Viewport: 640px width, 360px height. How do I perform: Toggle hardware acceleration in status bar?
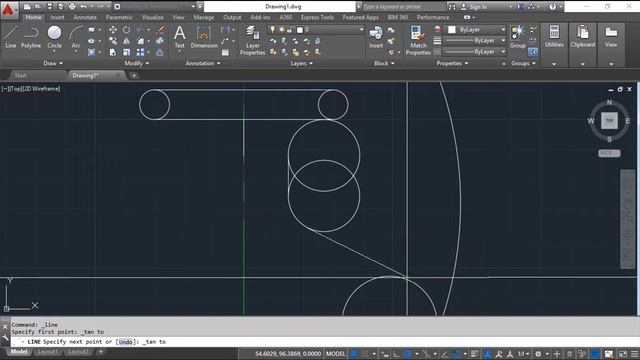[596, 354]
